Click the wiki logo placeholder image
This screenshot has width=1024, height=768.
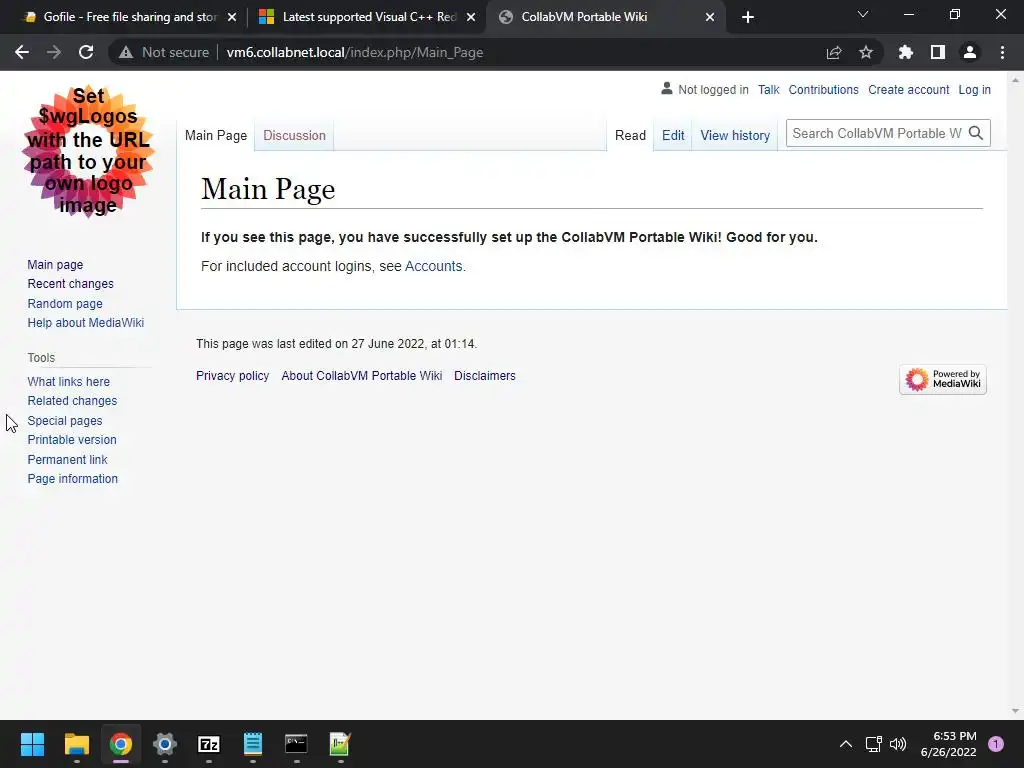(88, 151)
